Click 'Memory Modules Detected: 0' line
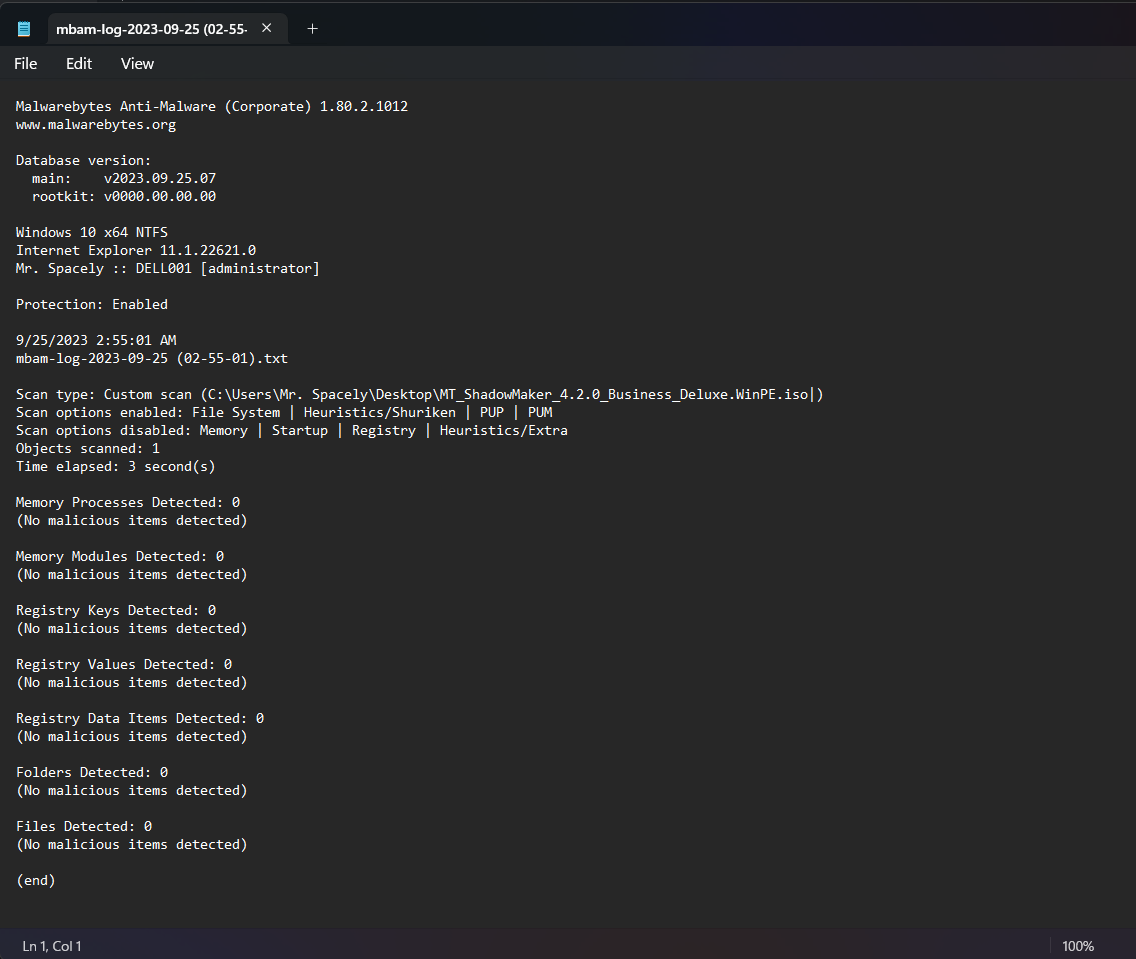 (x=120, y=556)
